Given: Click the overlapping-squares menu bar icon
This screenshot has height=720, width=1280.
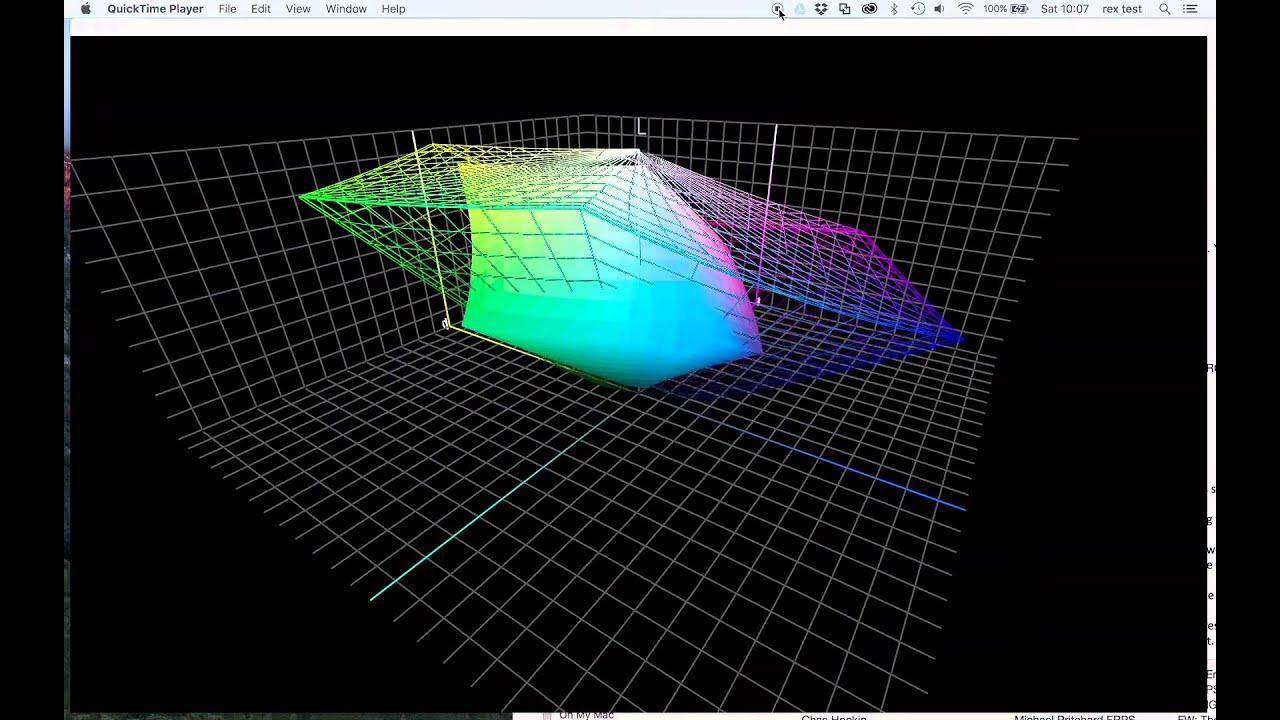Looking at the screenshot, I should (845, 9).
